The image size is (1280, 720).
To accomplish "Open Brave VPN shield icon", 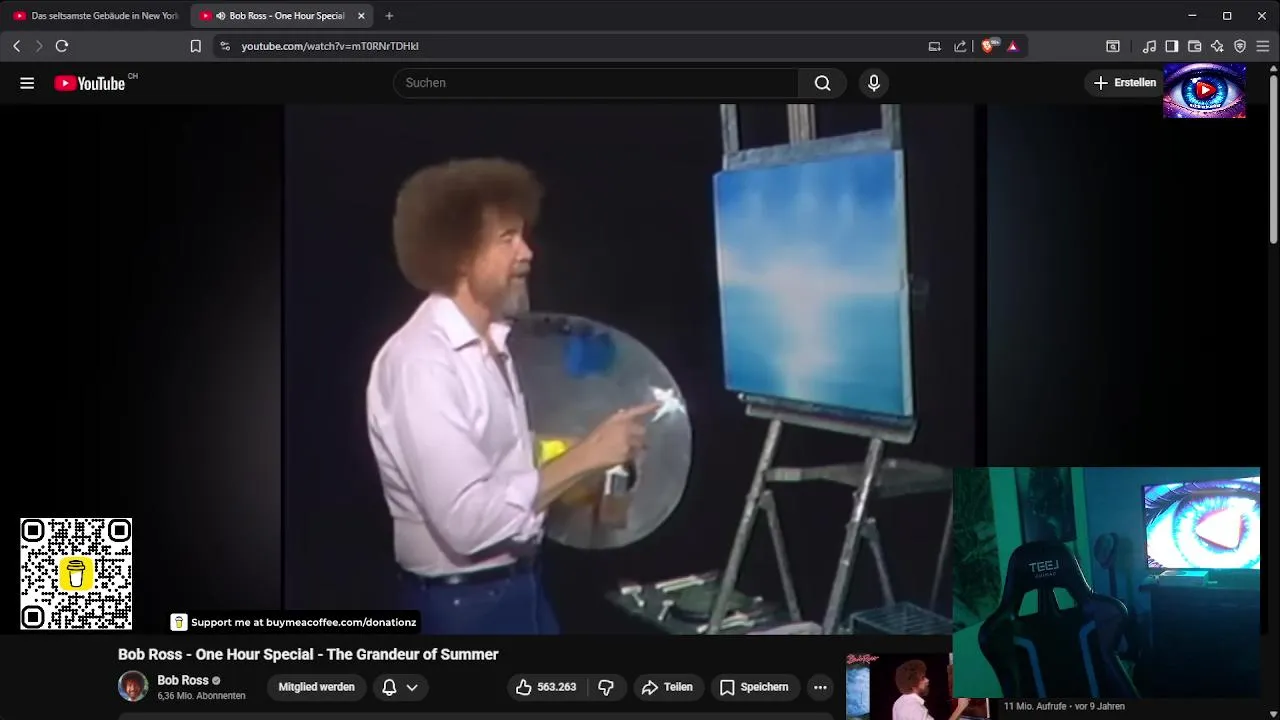I will tap(1240, 46).
